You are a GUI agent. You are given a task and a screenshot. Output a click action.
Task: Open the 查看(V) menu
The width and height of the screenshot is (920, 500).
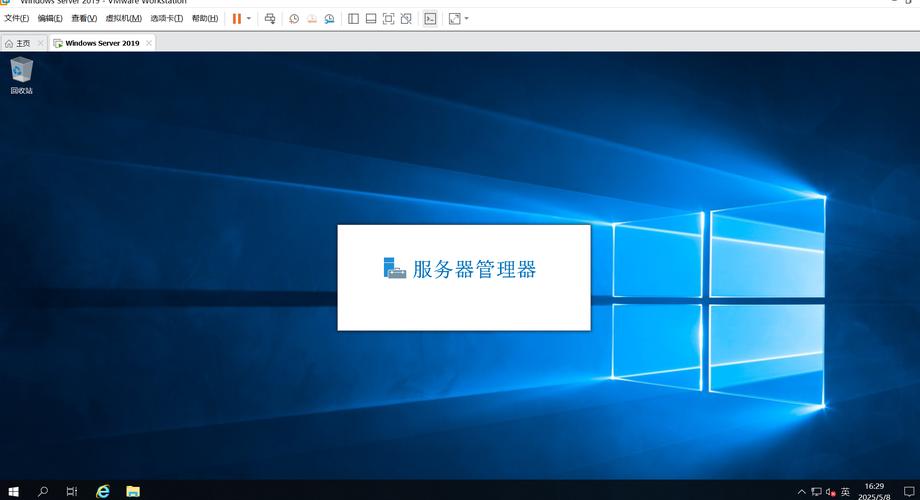point(84,19)
